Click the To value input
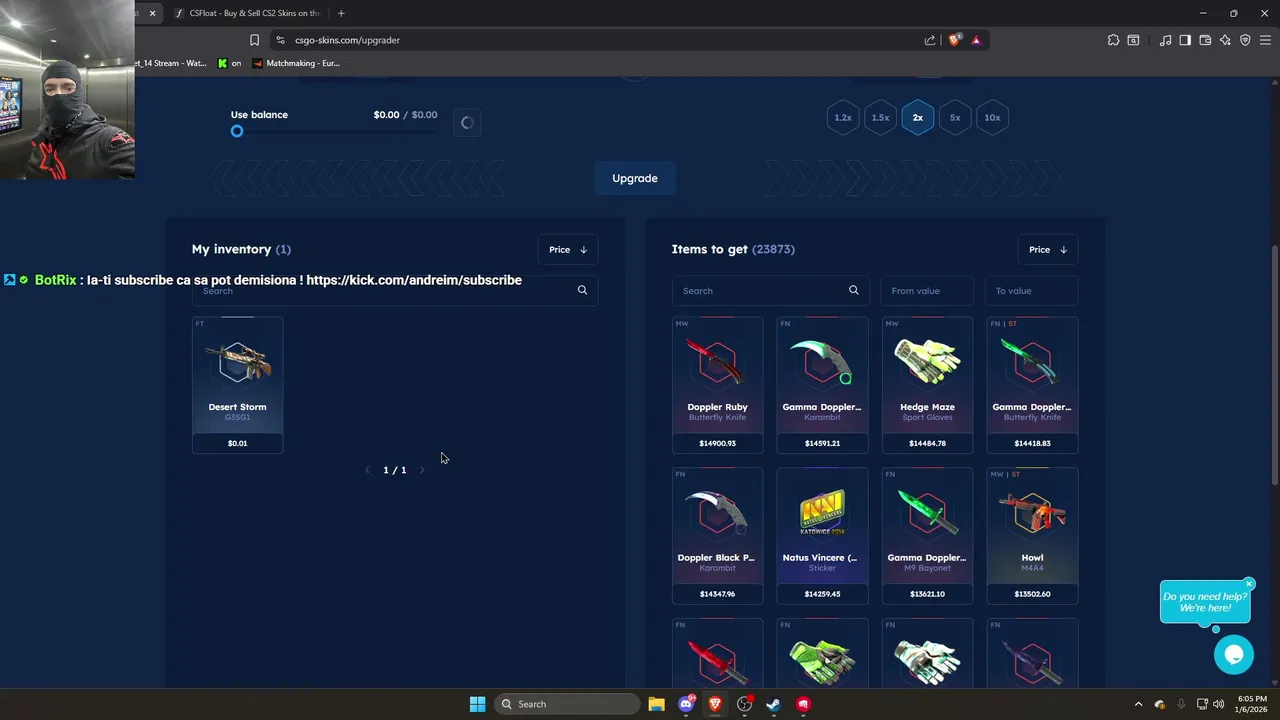1280x720 pixels. (x=1032, y=290)
